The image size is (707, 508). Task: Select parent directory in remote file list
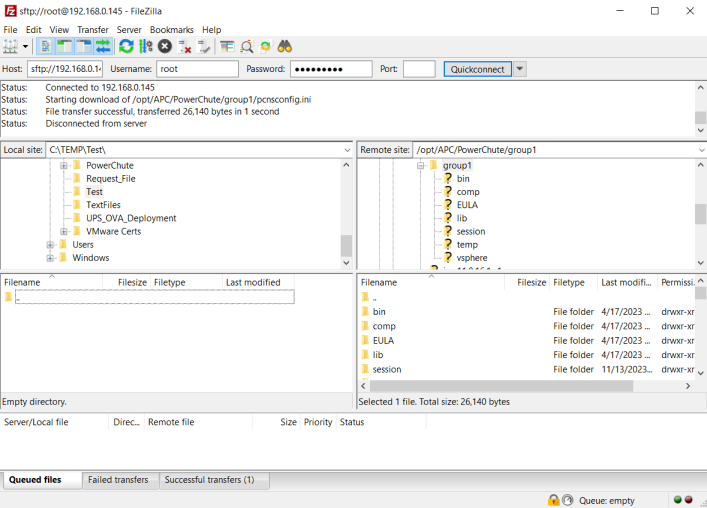(x=528, y=297)
